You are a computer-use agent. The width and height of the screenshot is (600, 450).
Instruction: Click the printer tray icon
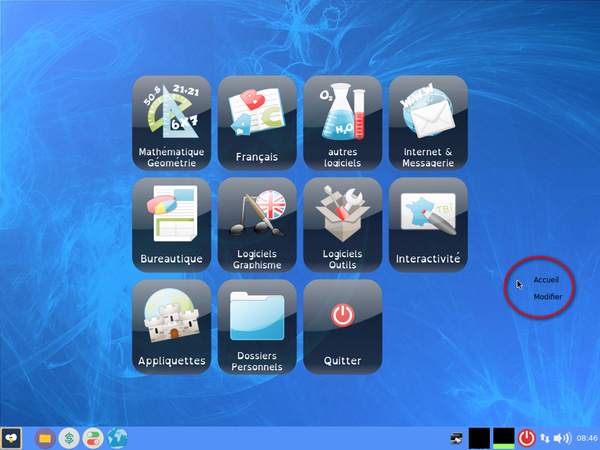456,438
